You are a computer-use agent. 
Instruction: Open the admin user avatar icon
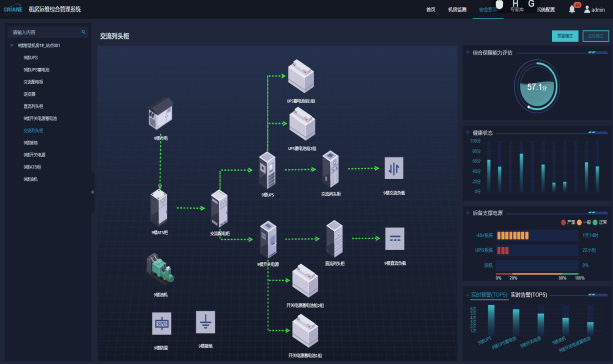[x=587, y=9]
